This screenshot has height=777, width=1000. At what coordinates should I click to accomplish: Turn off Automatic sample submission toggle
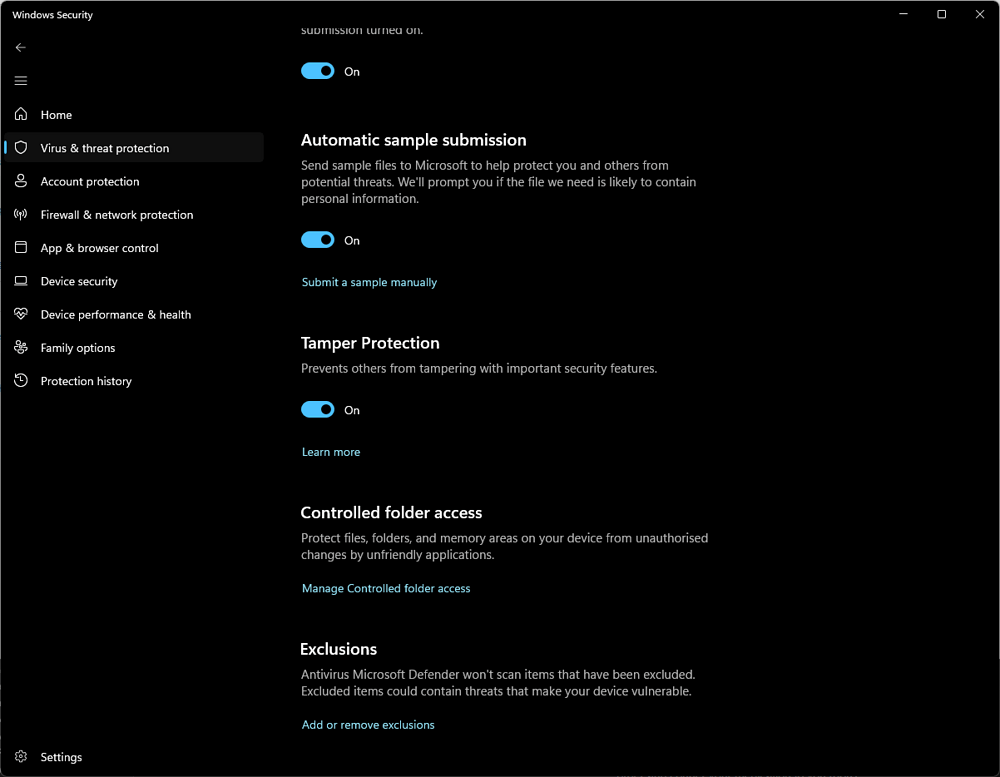pos(318,240)
